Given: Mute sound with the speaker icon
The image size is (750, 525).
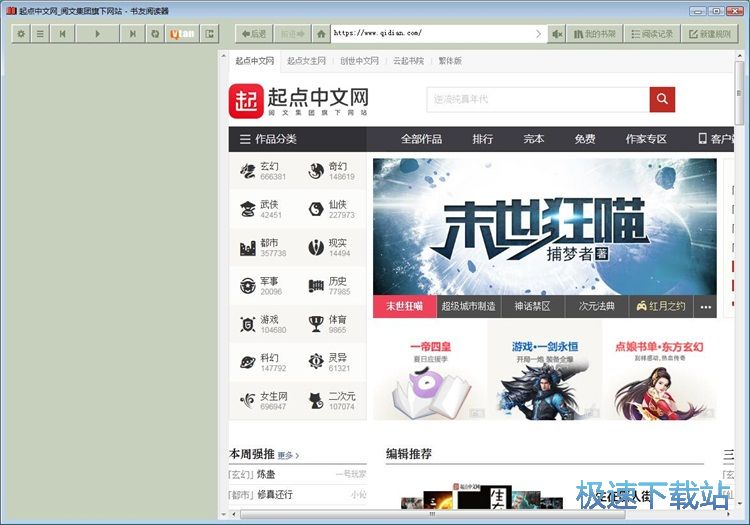Looking at the screenshot, I should (559, 33).
